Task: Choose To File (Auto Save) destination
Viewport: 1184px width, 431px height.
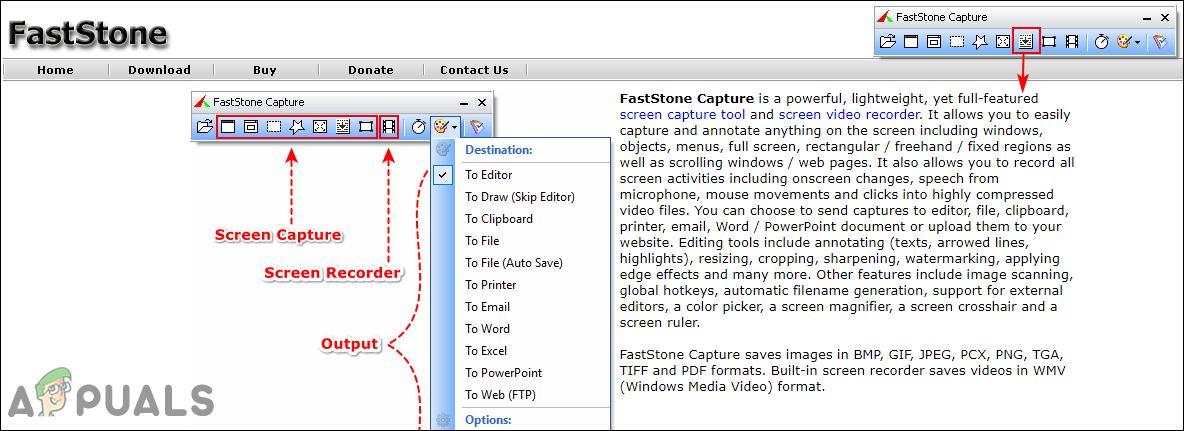Action: tap(513, 263)
